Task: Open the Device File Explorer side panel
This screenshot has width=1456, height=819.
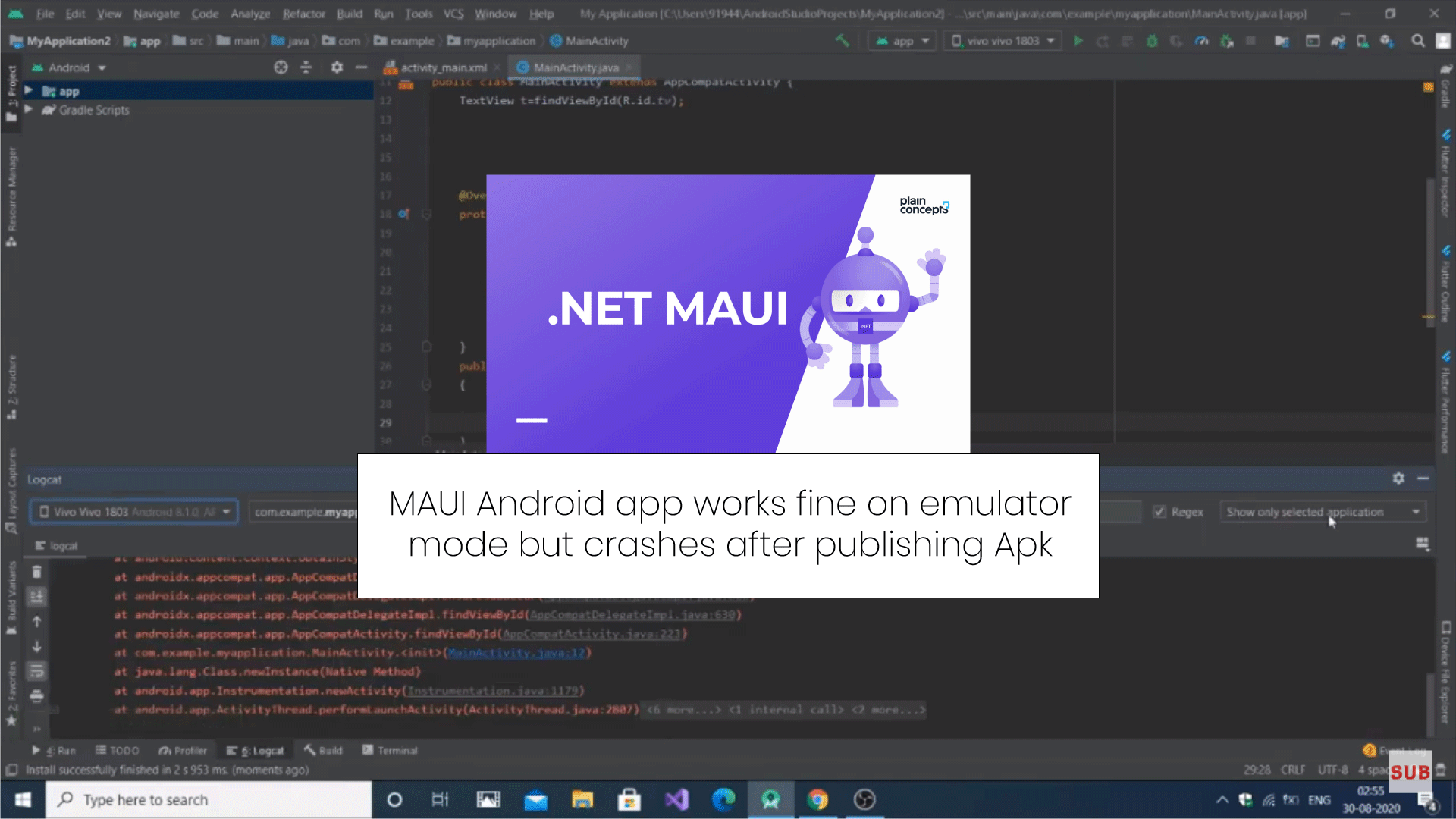Action: [1445, 673]
